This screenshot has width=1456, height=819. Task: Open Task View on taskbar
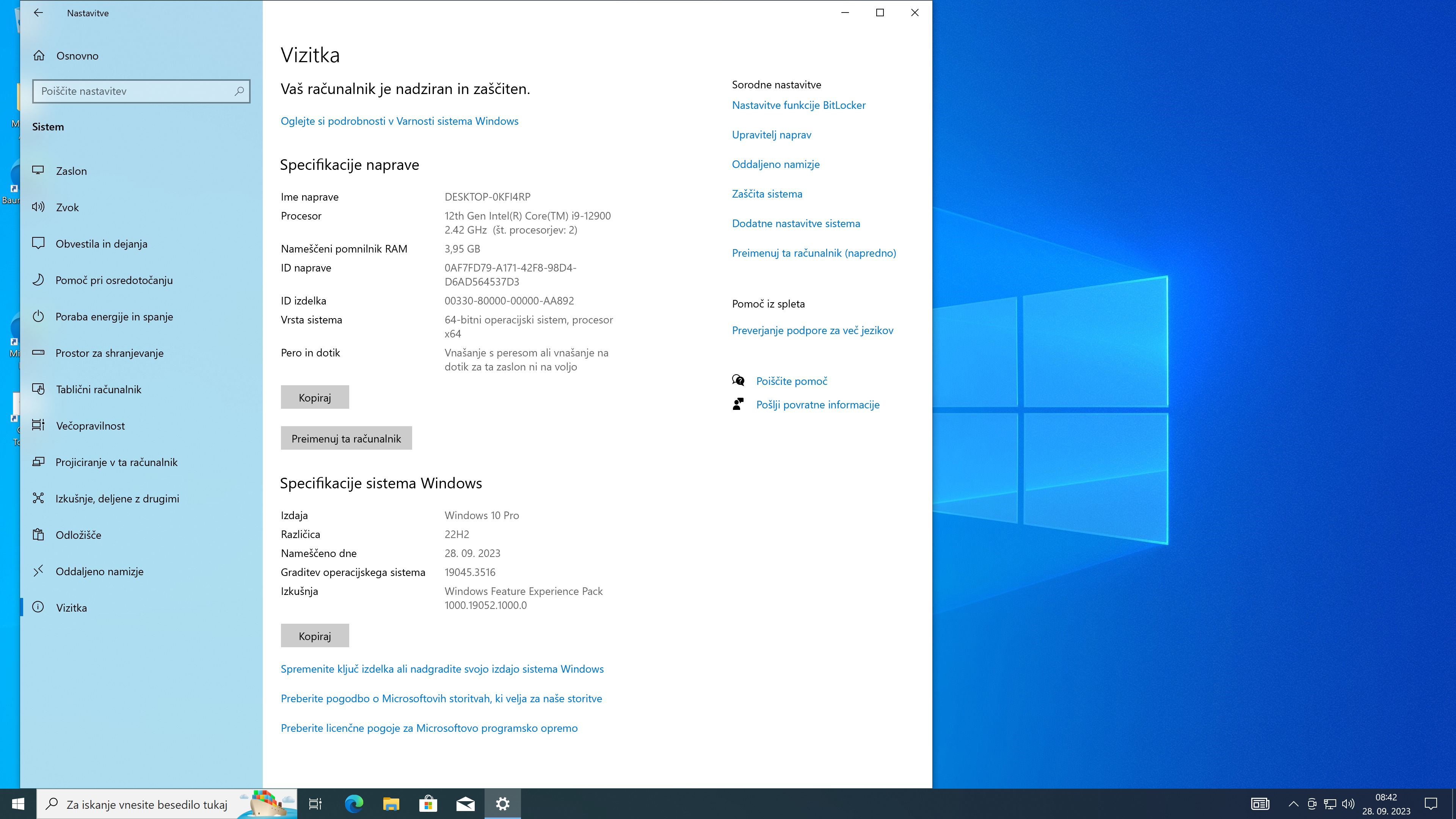coord(315,804)
